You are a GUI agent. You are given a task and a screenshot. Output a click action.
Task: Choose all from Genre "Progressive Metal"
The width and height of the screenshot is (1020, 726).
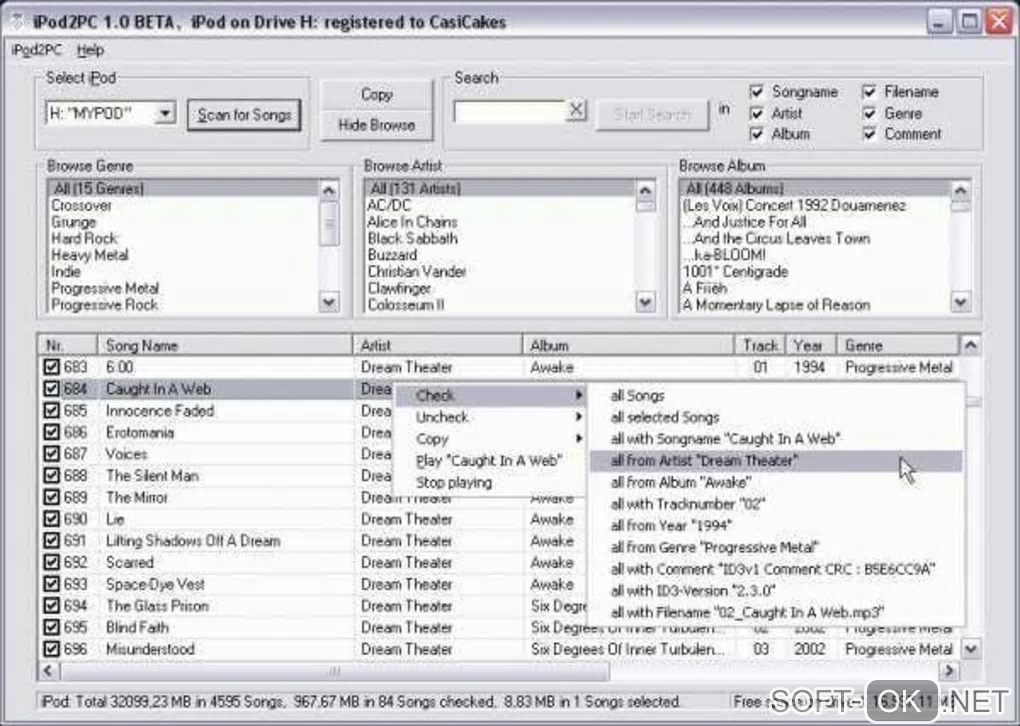click(x=775, y=548)
